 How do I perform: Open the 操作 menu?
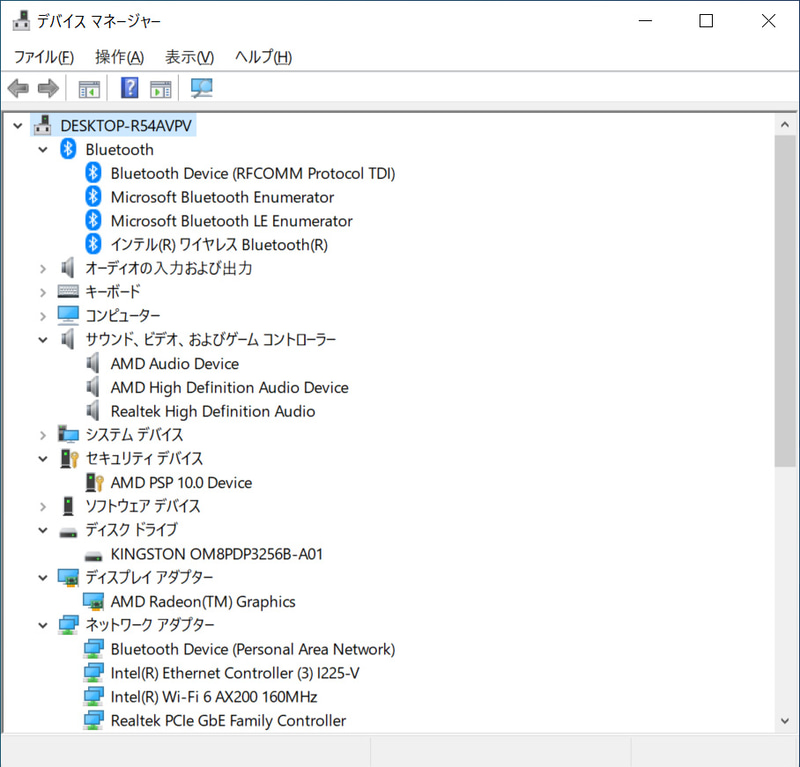[x=119, y=57]
